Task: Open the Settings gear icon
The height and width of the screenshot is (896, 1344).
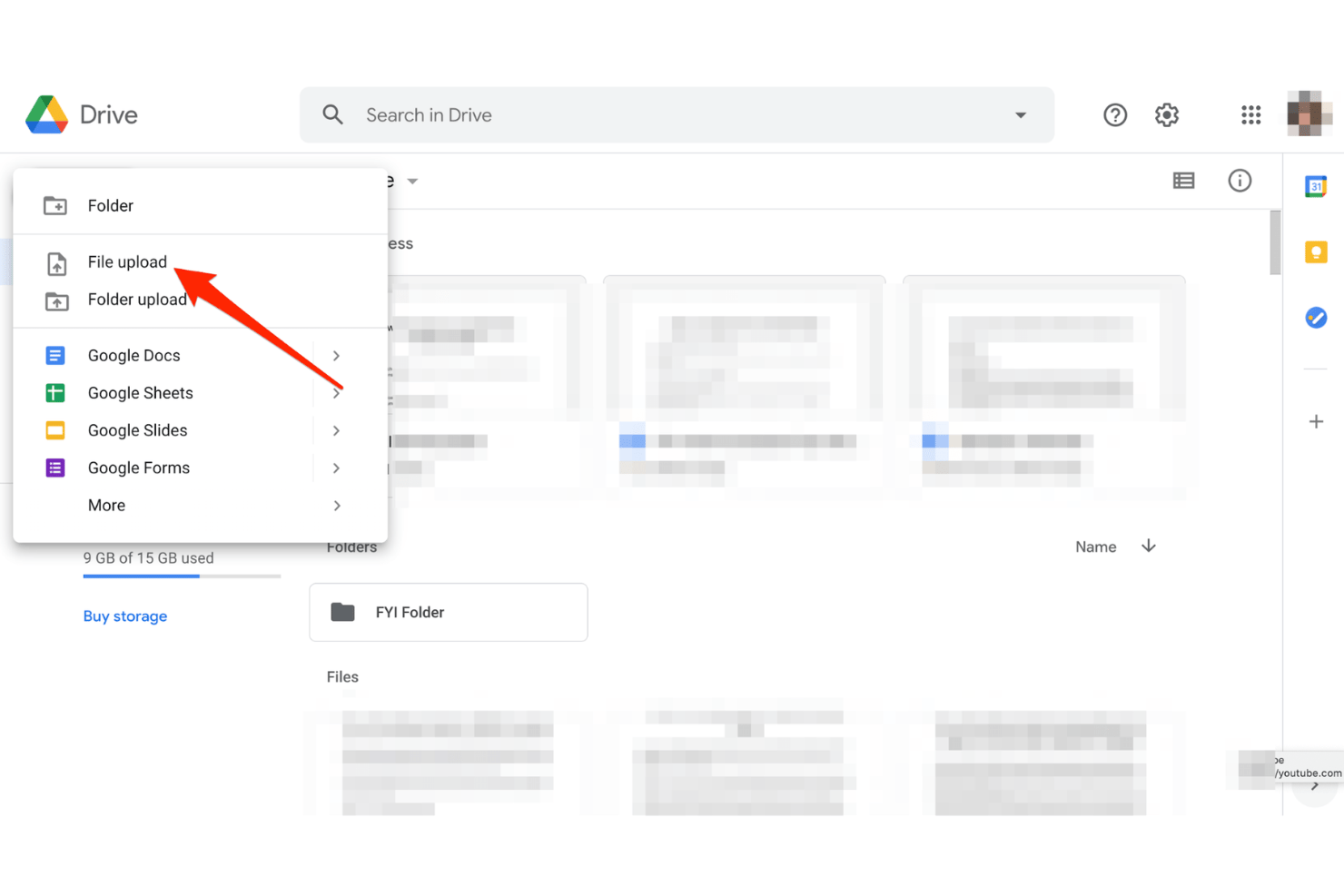Action: [1167, 114]
